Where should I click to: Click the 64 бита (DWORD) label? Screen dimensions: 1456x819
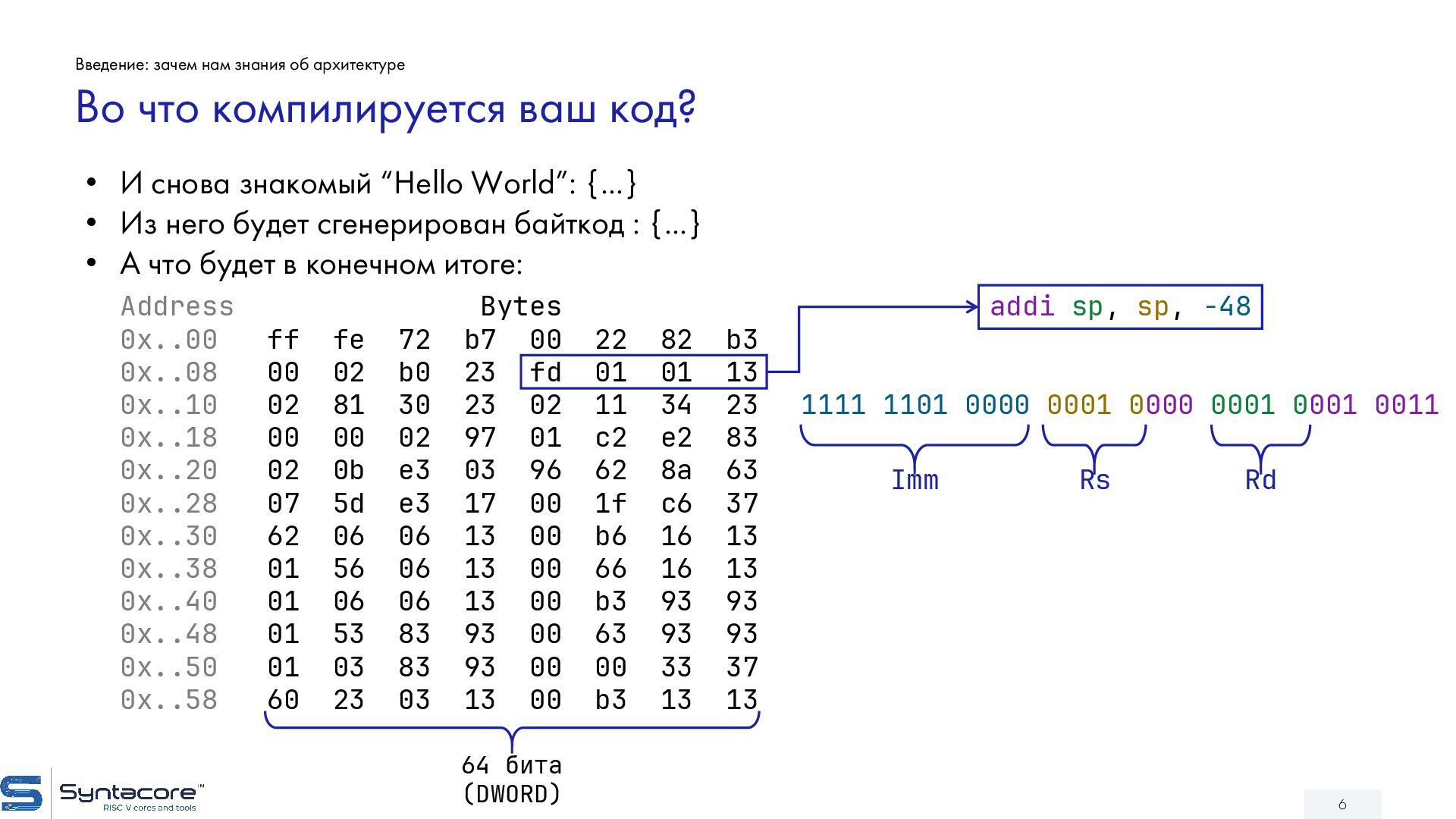pyautogui.click(x=512, y=779)
